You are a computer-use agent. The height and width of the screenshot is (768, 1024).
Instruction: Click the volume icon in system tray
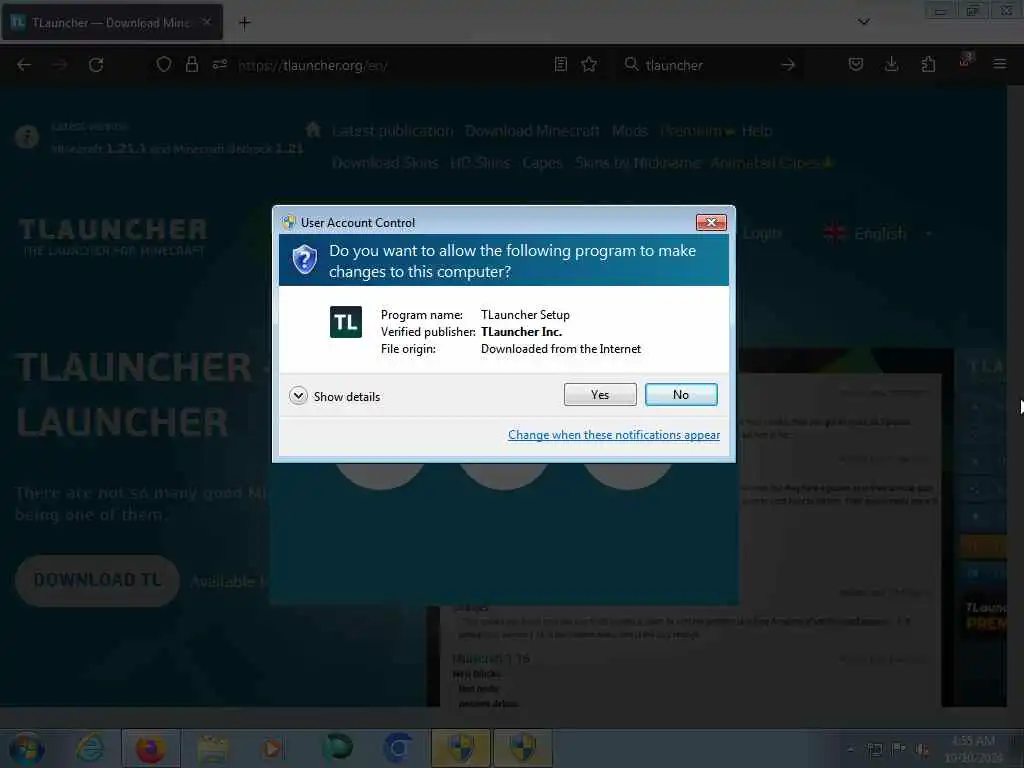tap(922, 749)
